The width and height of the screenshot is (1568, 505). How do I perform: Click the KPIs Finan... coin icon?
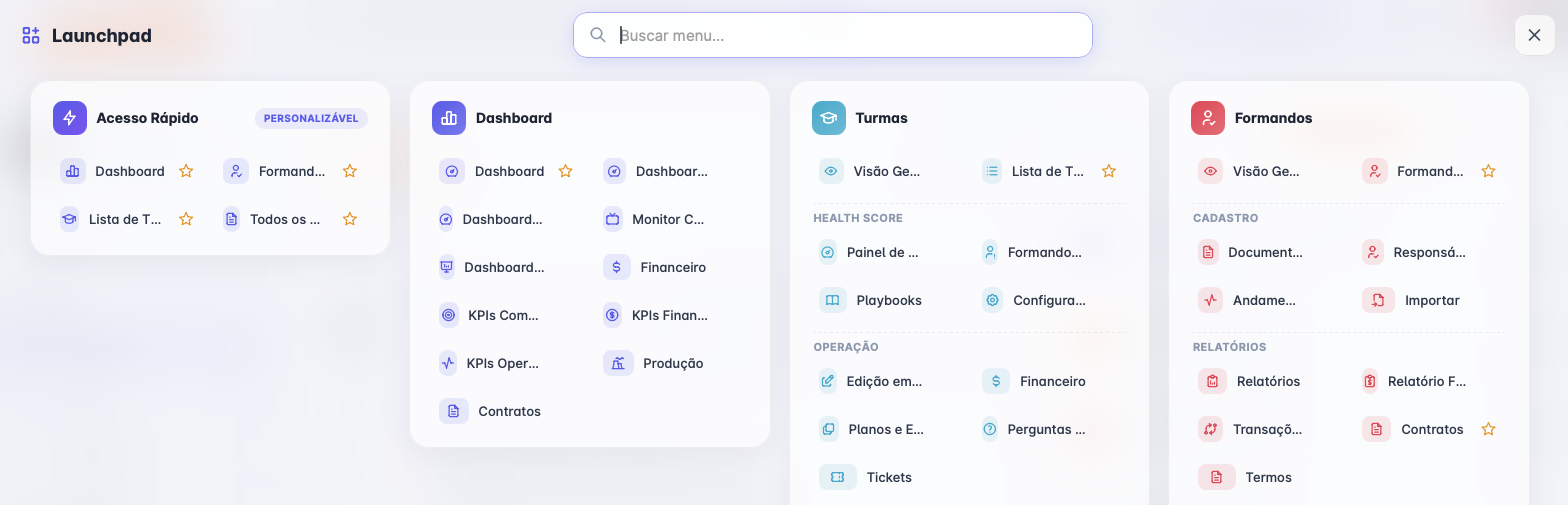click(x=613, y=315)
